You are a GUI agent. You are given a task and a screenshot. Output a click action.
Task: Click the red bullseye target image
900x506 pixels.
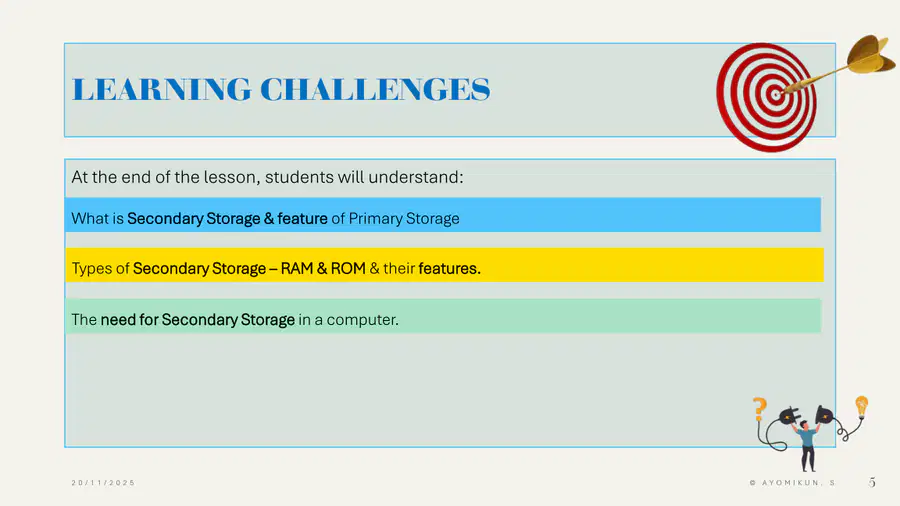click(766, 97)
